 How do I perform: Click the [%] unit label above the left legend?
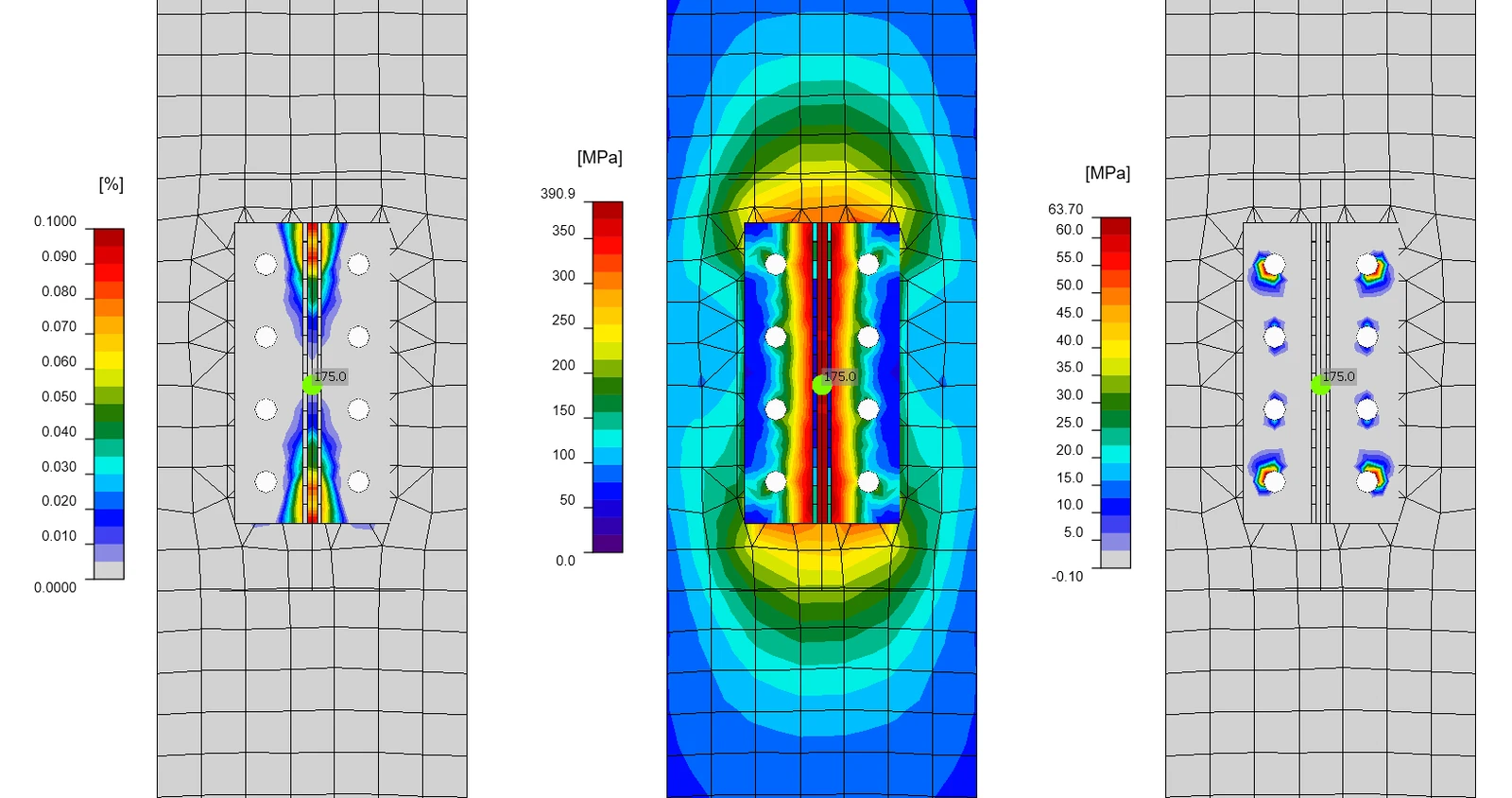point(112,184)
